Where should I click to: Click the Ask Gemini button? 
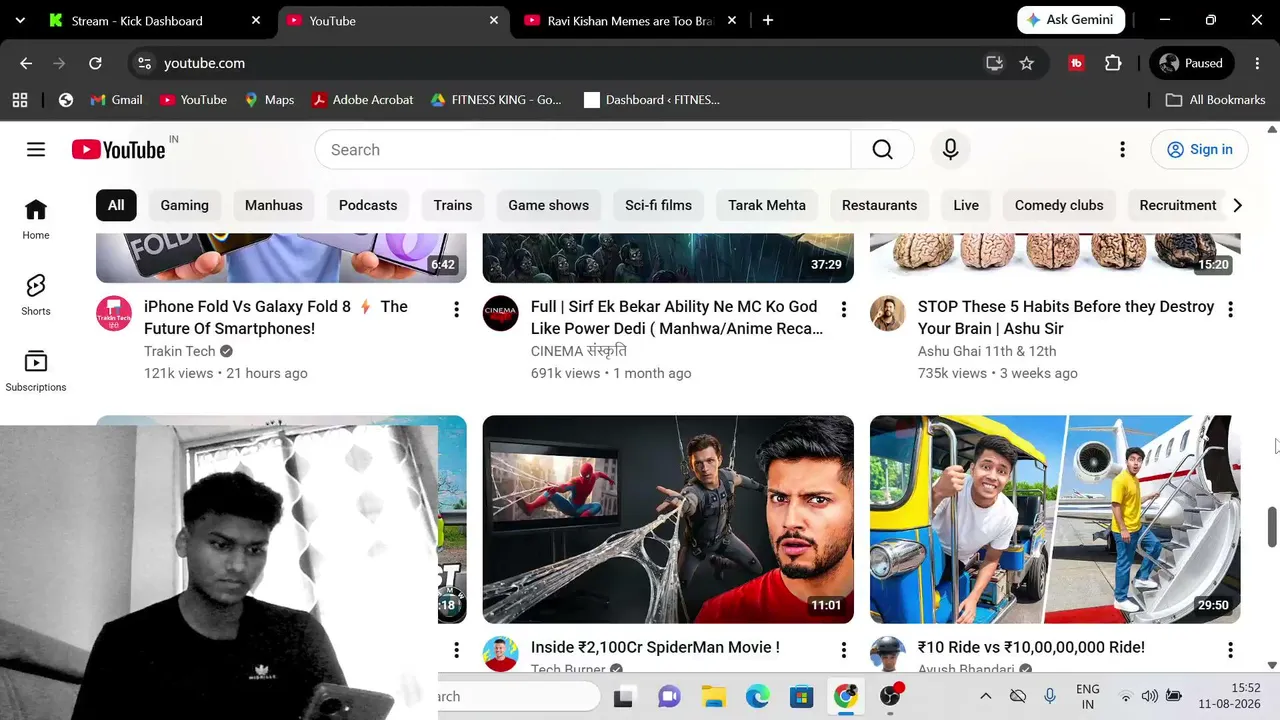1072,20
